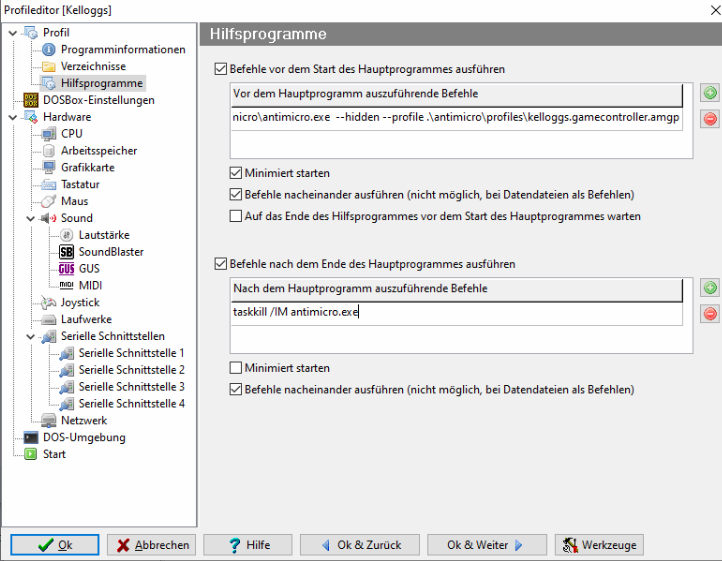Select the GUS icon in the tree

pos(67,269)
